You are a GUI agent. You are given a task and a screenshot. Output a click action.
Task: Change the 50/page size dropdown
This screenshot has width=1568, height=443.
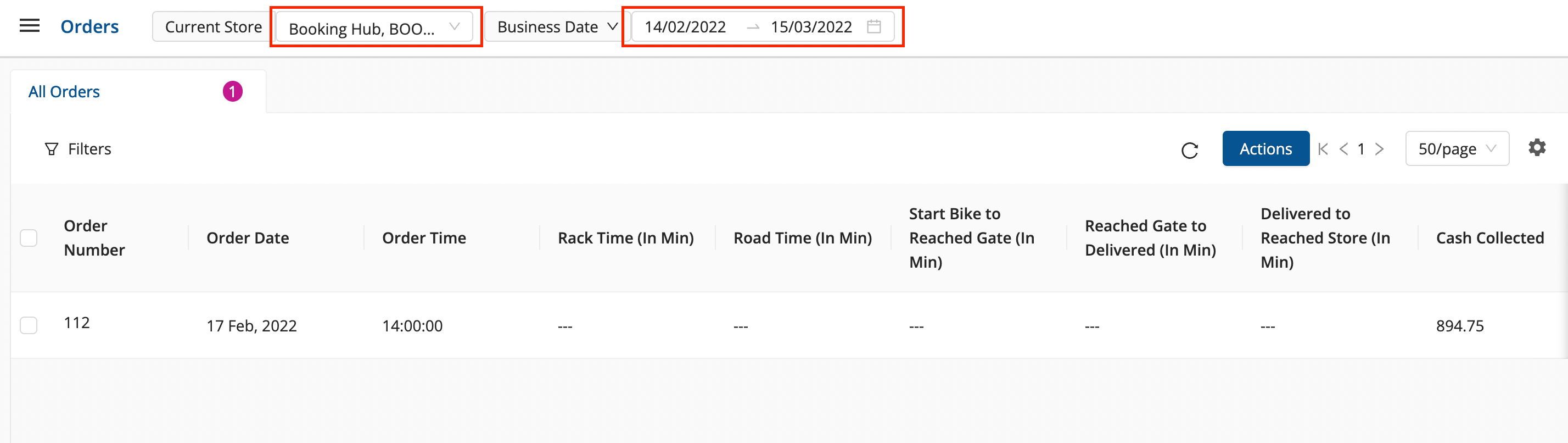[x=1456, y=149]
